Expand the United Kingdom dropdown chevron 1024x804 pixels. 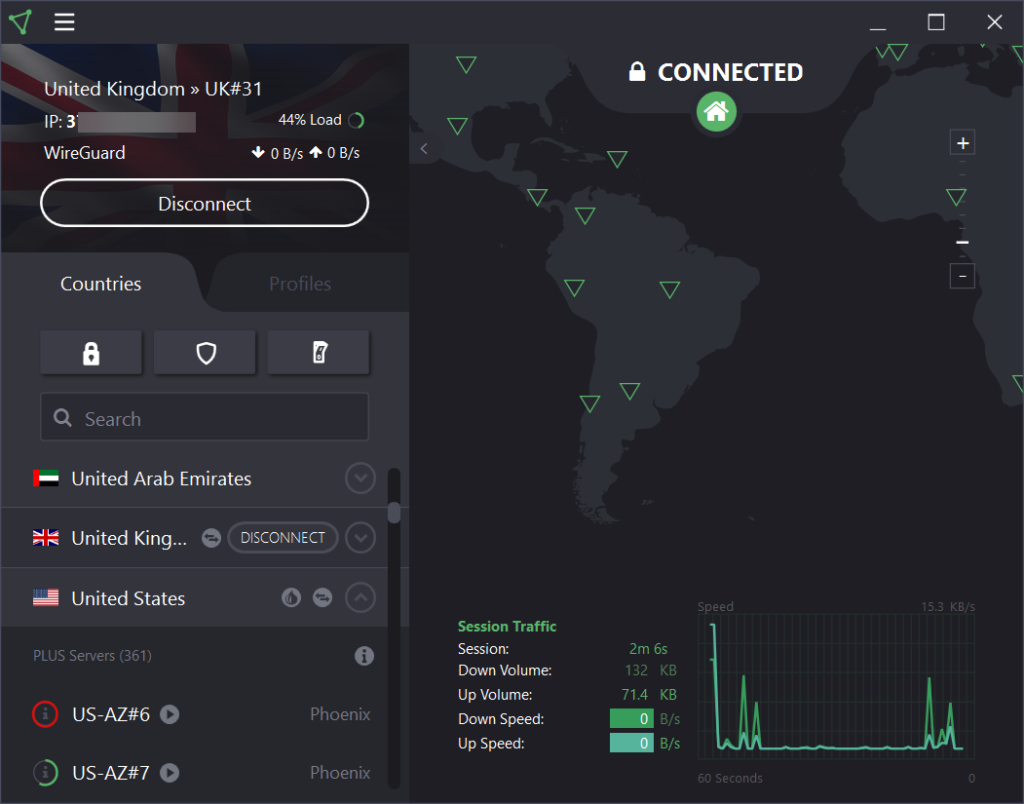[x=360, y=537]
